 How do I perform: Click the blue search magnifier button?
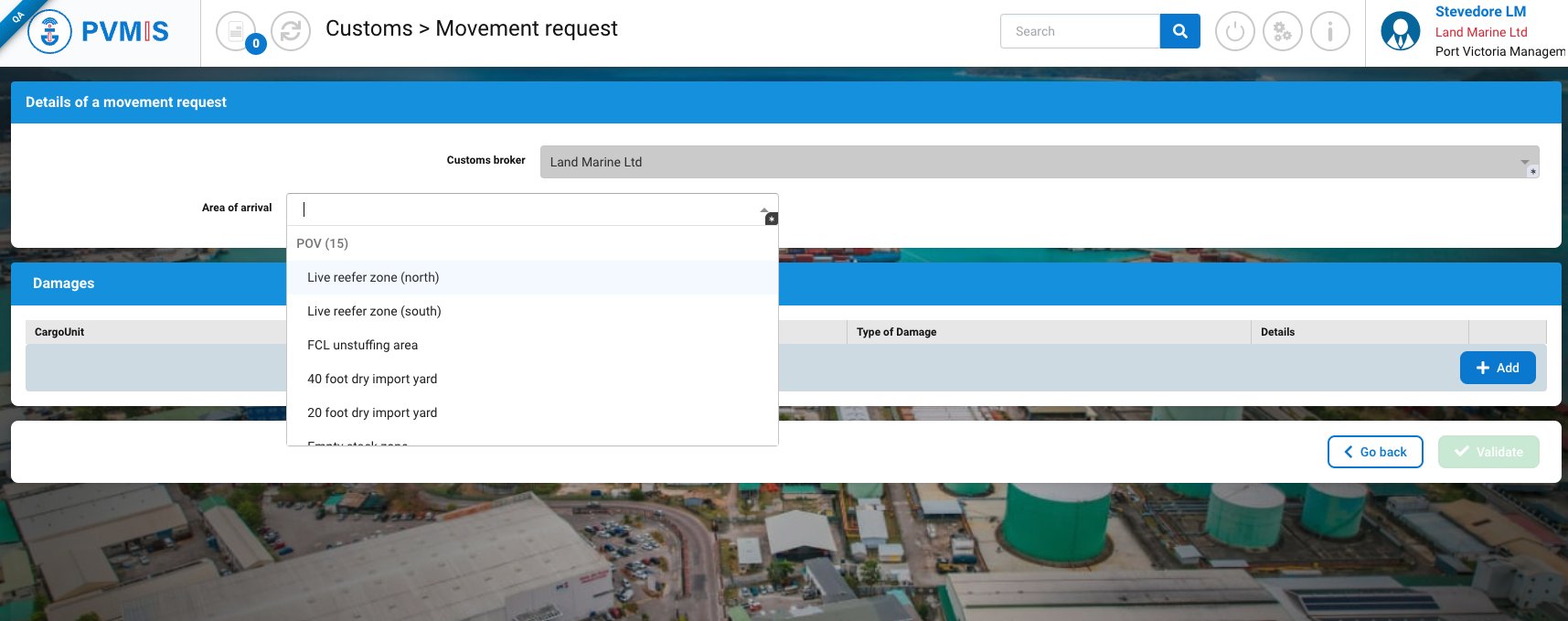coord(1179,31)
